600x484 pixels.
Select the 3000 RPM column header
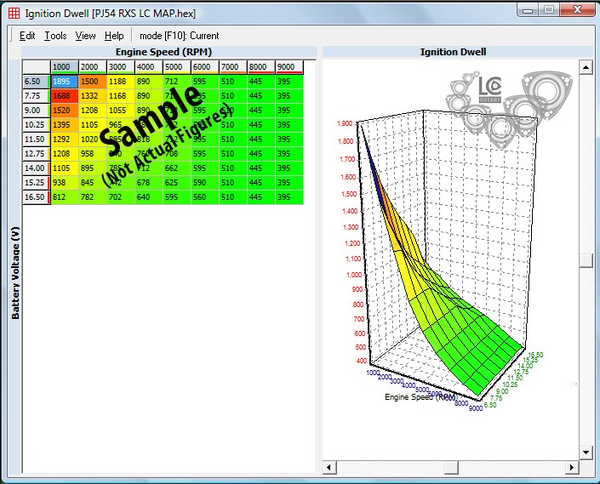pos(121,67)
